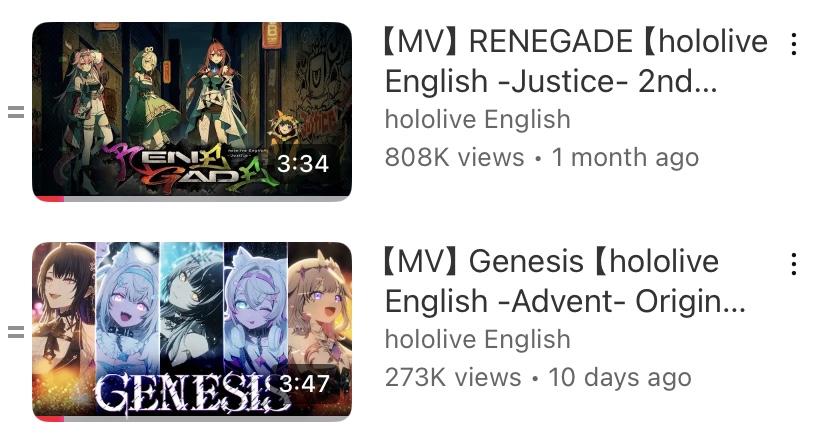Screen dimensions: 828x446
Task: Grab the RENEGADE reorder handle
Action: click(16, 112)
